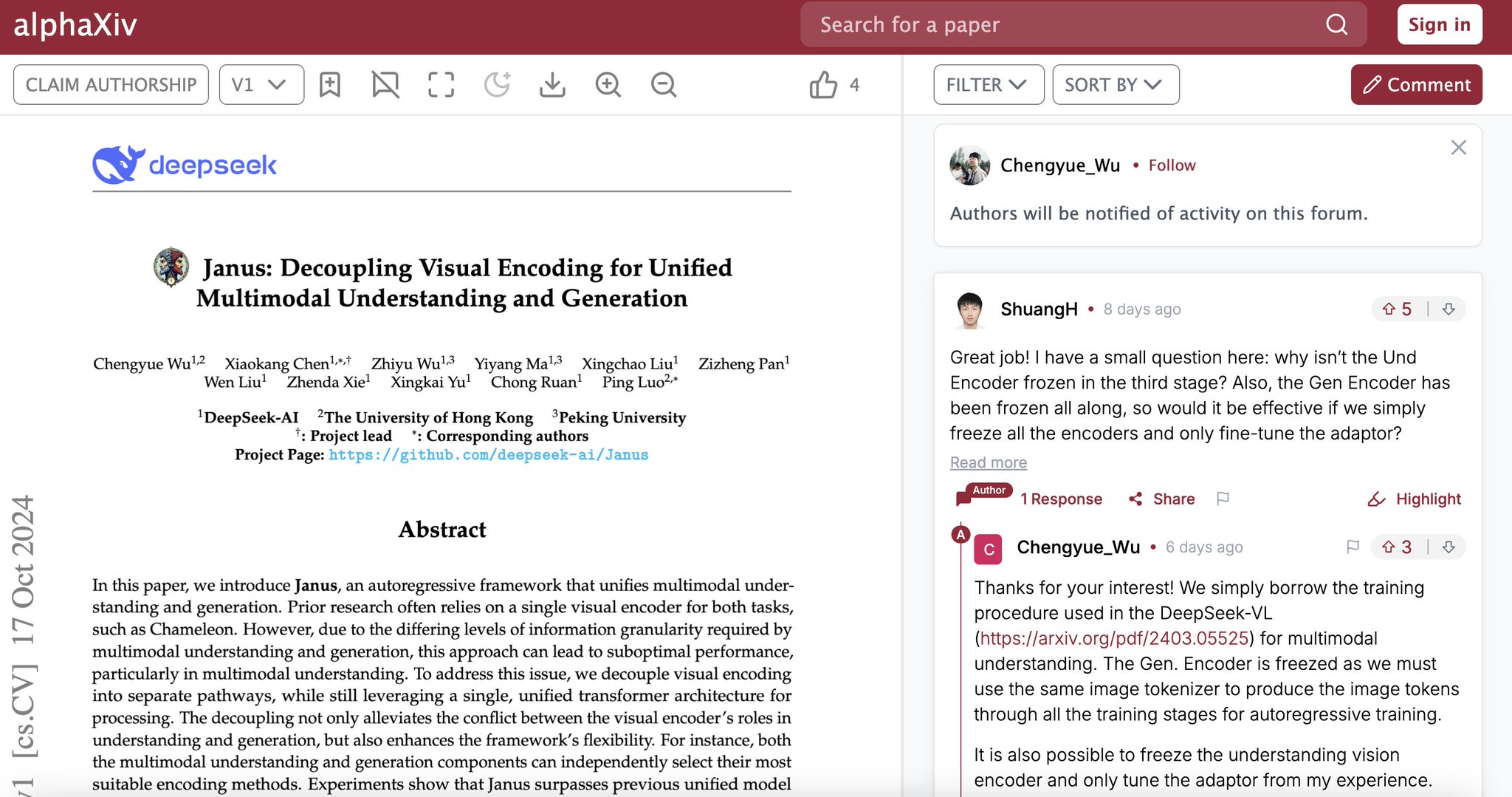The width and height of the screenshot is (1512, 797).
Task: Open the Sign in button
Action: (1439, 24)
